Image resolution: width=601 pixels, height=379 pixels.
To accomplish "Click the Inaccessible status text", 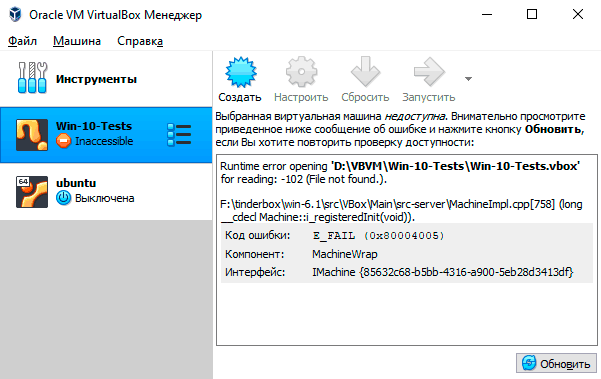I will pyautogui.click(x=104, y=141).
